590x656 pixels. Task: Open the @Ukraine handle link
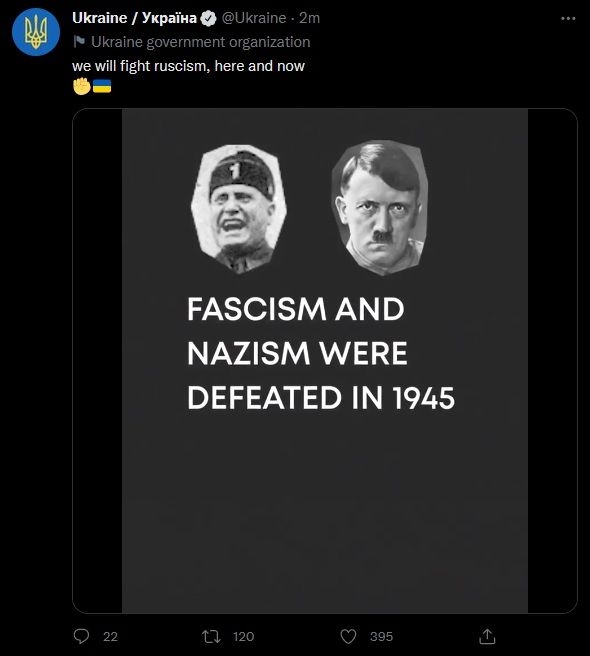[x=254, y=18]
